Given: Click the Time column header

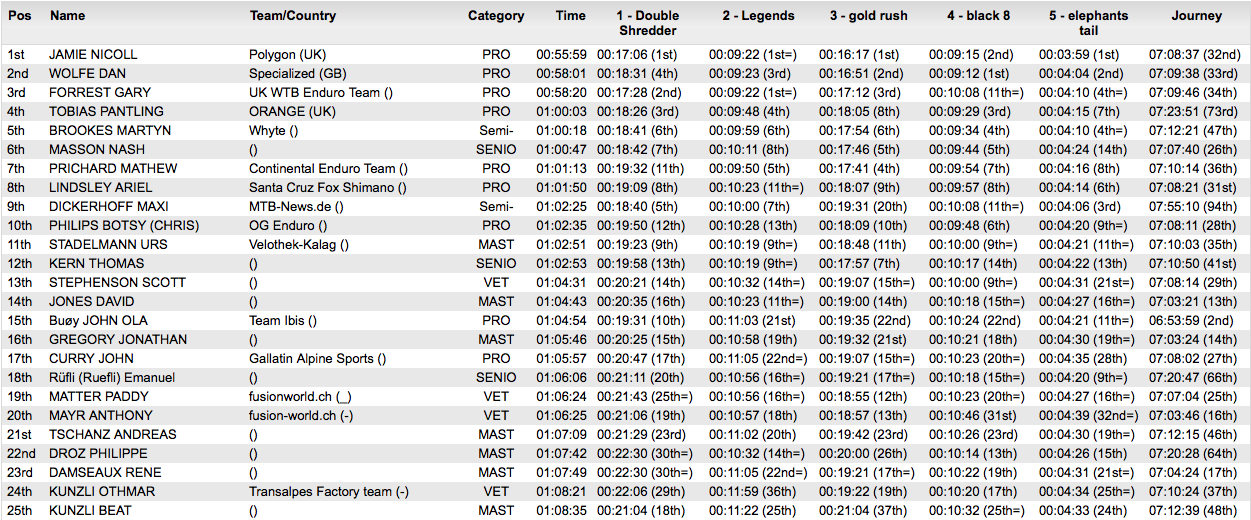Looking at the screenshot, I should [x=571, y=16].
